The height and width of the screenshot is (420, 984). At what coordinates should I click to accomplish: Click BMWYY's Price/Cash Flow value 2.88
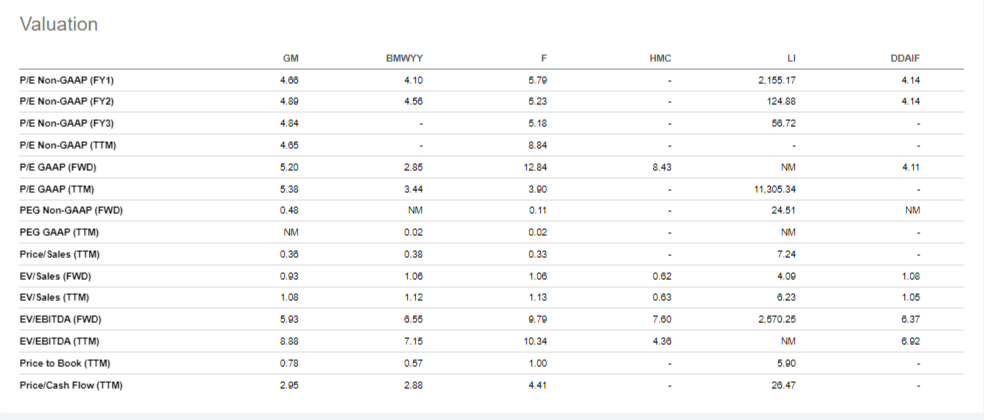tap(414, 385)
